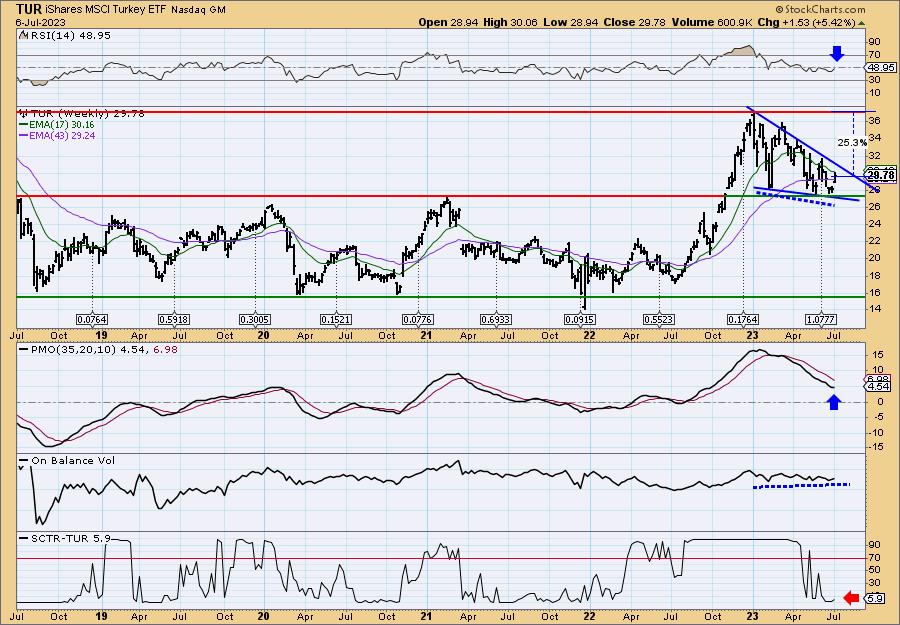Screen dimensions: 900x625
Task: Click the PMO(35,20,10) indicator legend
Action: click(99, 348)
